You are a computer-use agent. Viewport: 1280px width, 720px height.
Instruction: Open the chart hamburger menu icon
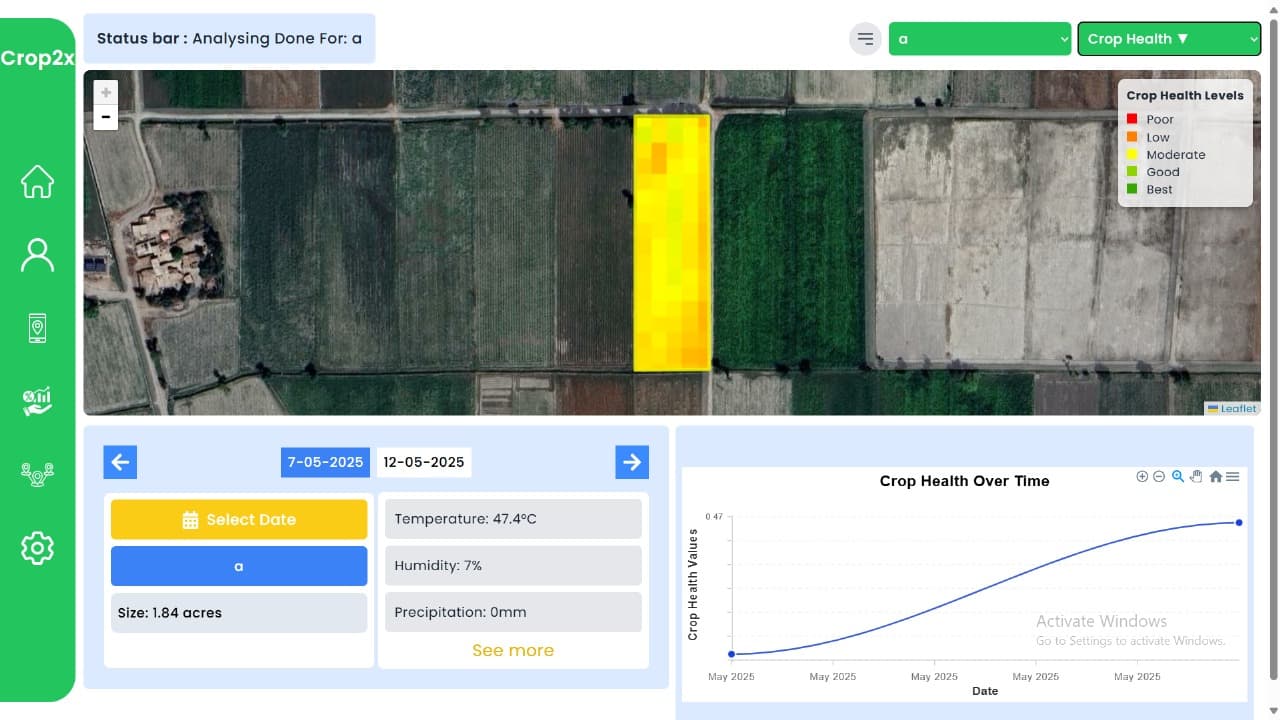[1233, 477]
